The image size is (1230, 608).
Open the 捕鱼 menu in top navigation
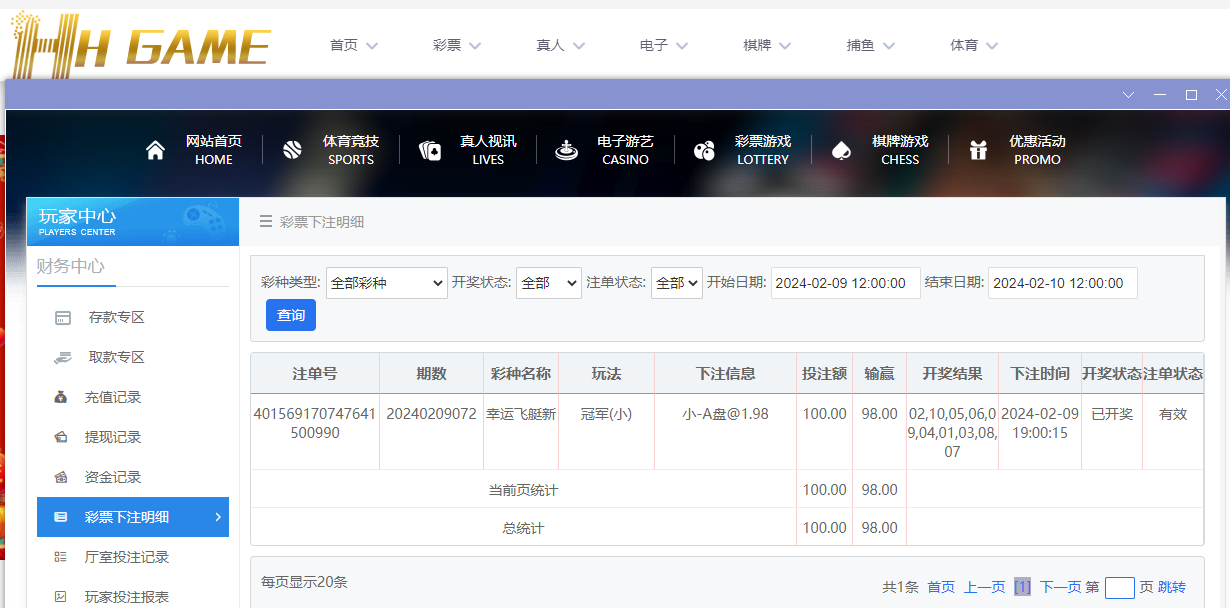[870, 45]
